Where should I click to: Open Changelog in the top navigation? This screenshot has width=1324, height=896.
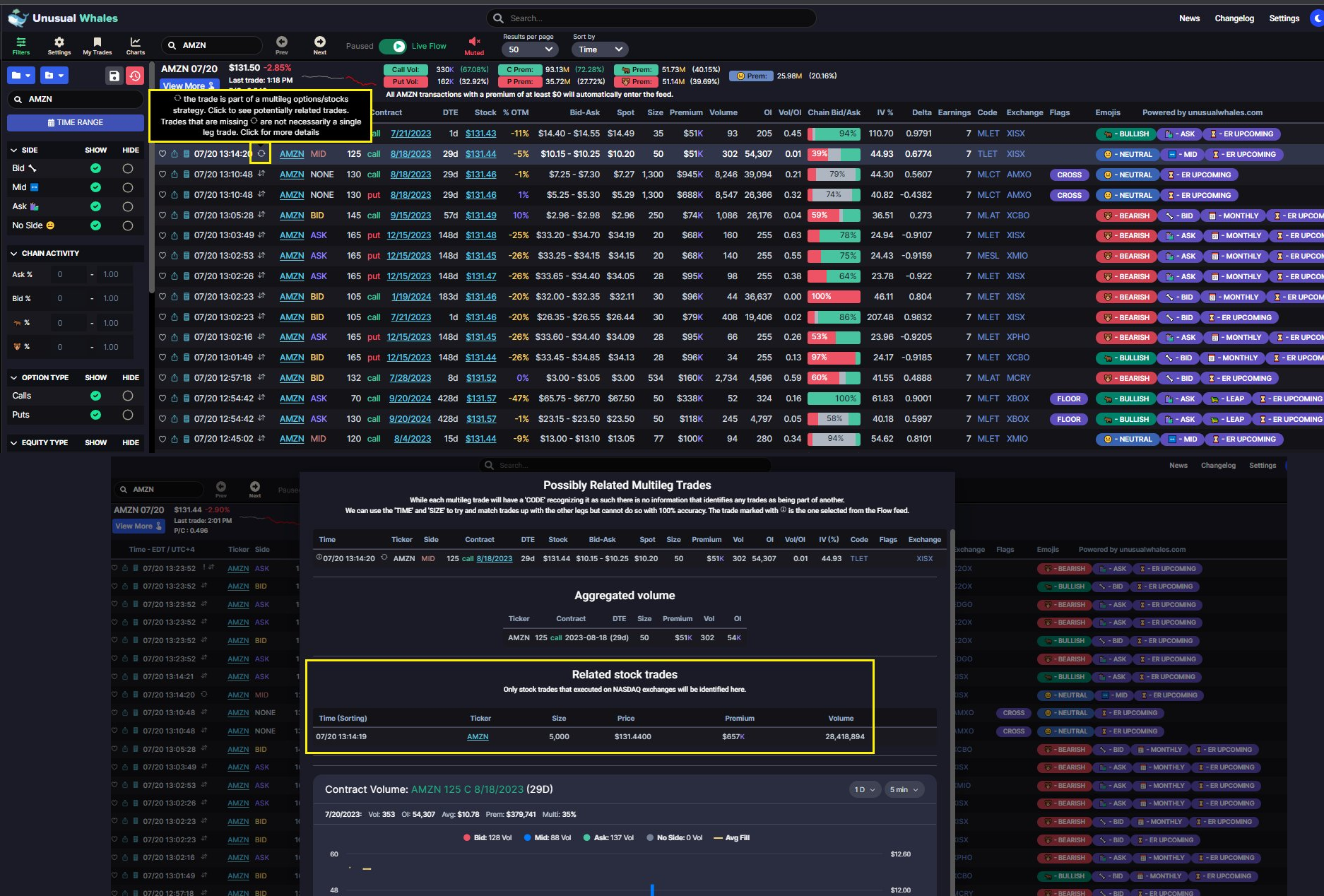click(1234, 18)
